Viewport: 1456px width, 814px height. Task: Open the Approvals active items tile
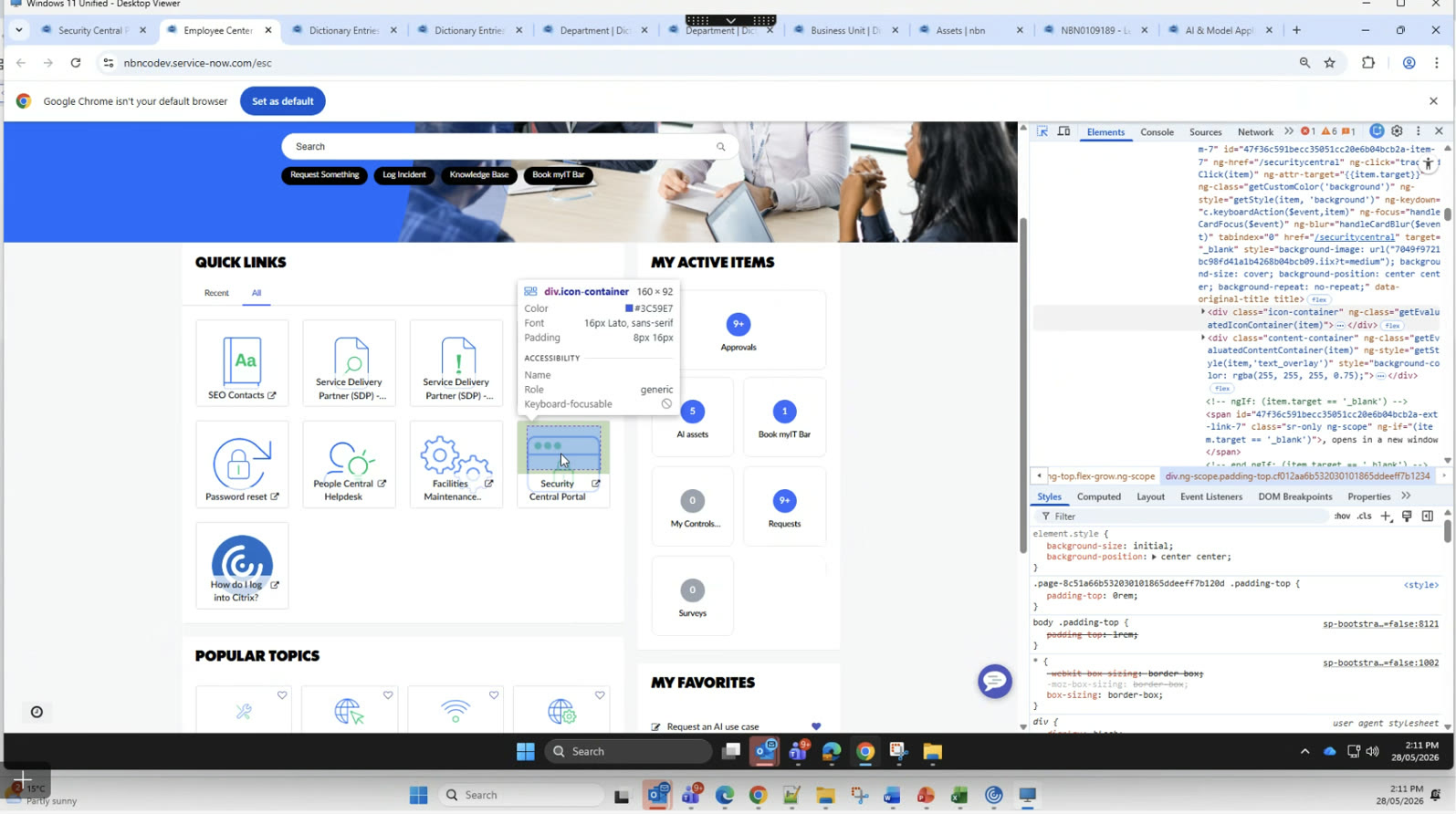point(738,331)
